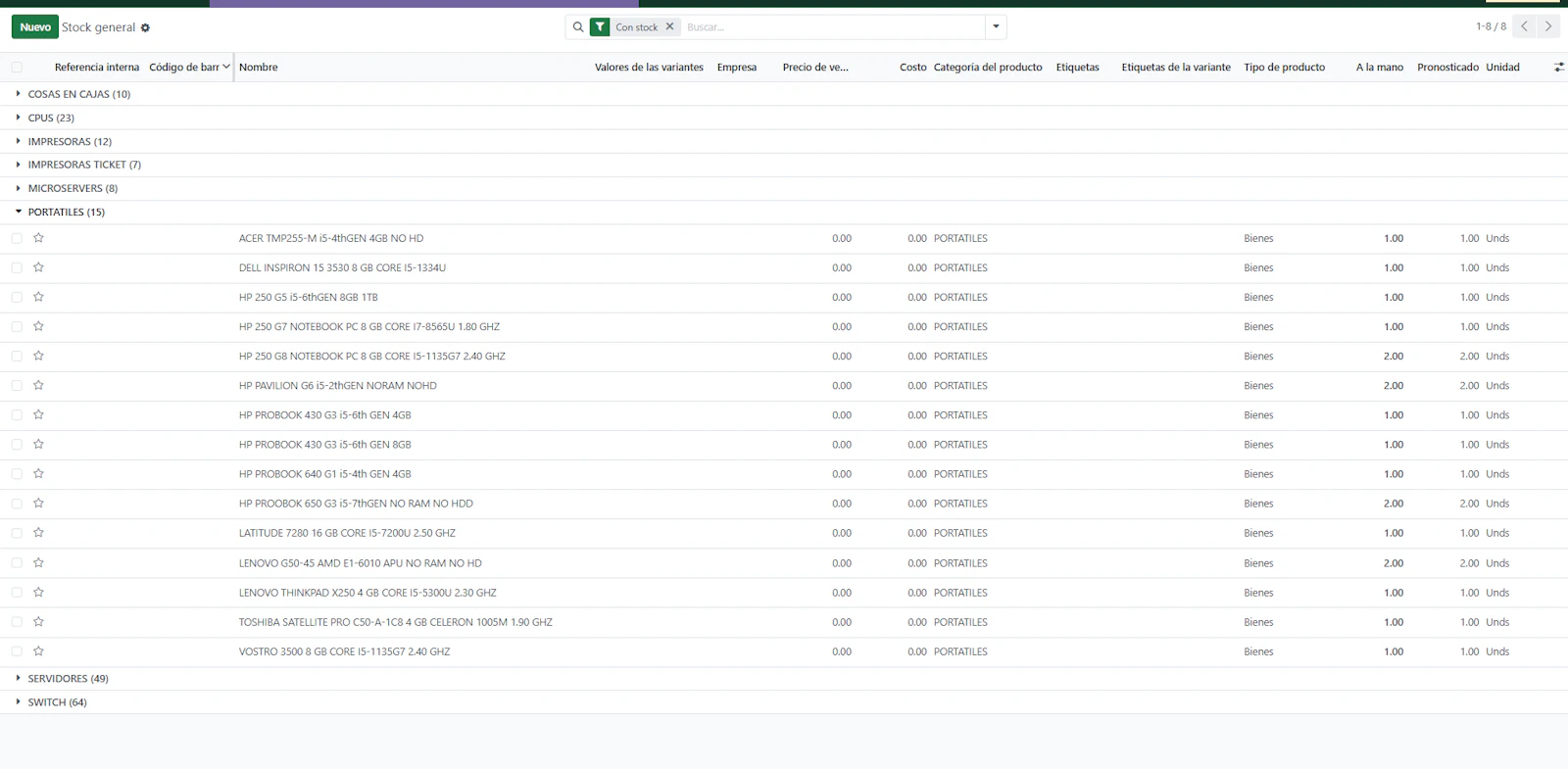The width and height of the screenshot is (1568, 769).
Task: Click the Nuevo button
Action: tap(35, 27)
